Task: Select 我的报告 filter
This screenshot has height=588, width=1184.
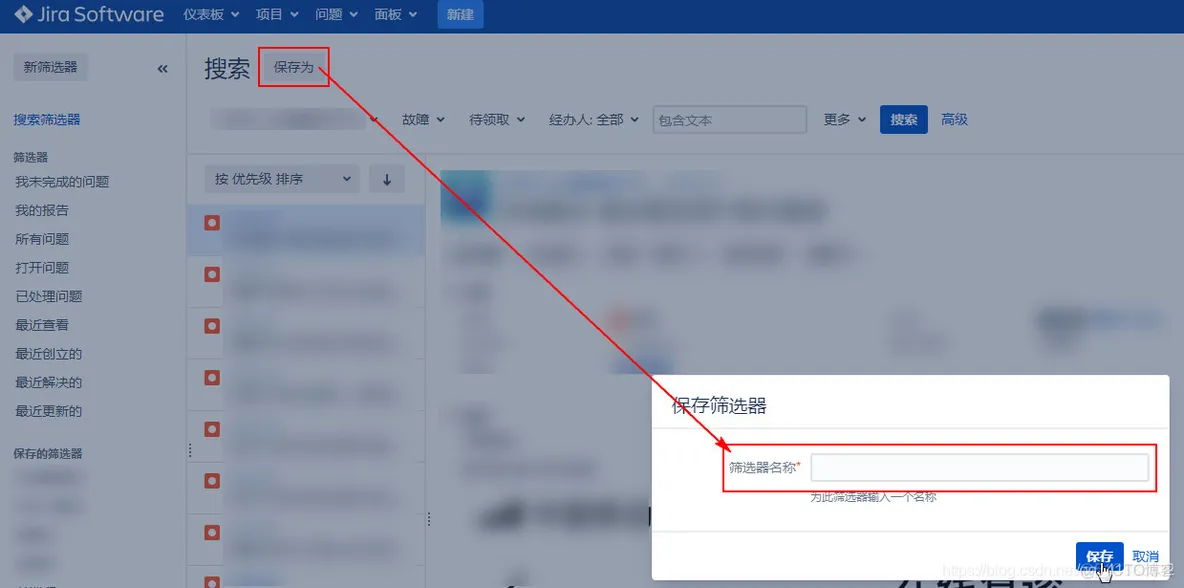Action: point(42,211)
